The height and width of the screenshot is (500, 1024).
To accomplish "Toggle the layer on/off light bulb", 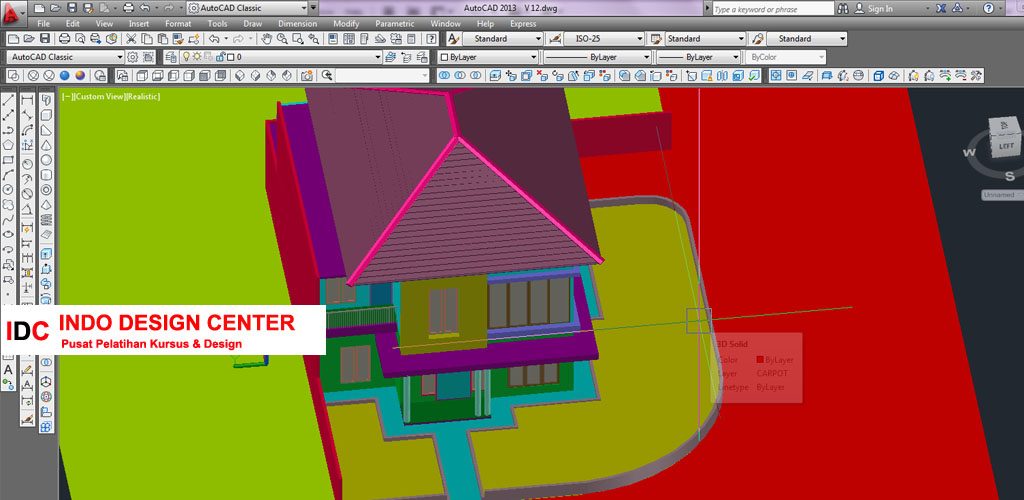I will [185, 57].
